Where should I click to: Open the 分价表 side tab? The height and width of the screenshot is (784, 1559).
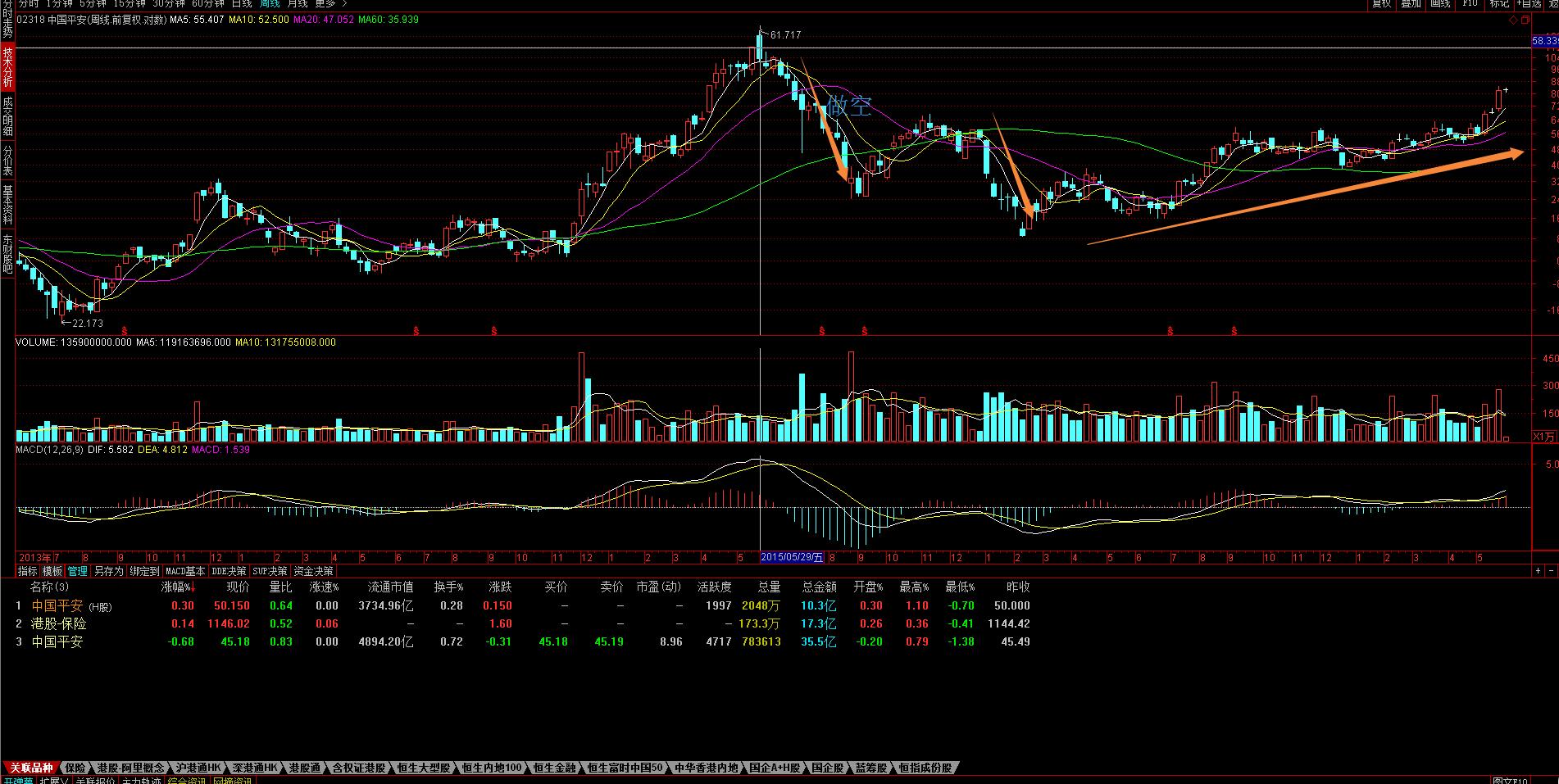pyautogui.click(x=7, y=161)
